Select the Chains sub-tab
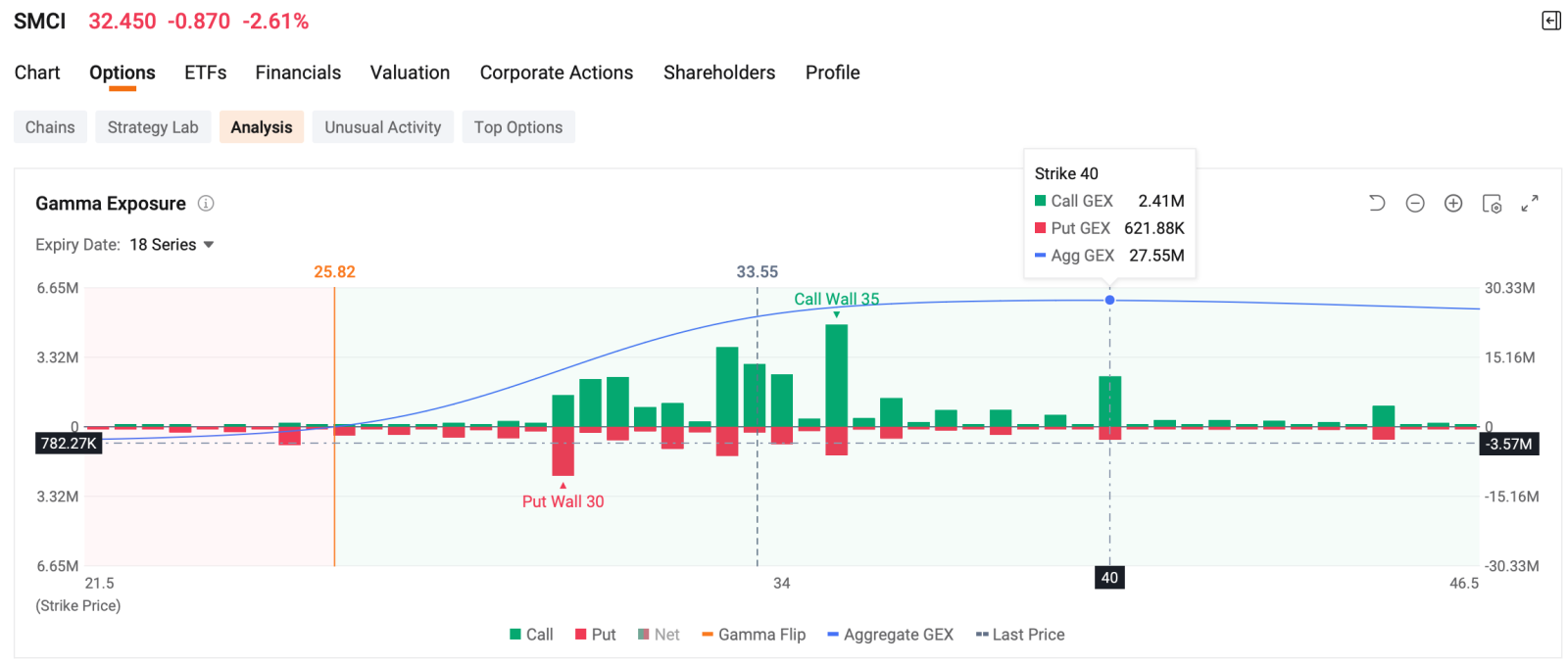This screenshot has width=1568, height=664. [x=50, y=127]
